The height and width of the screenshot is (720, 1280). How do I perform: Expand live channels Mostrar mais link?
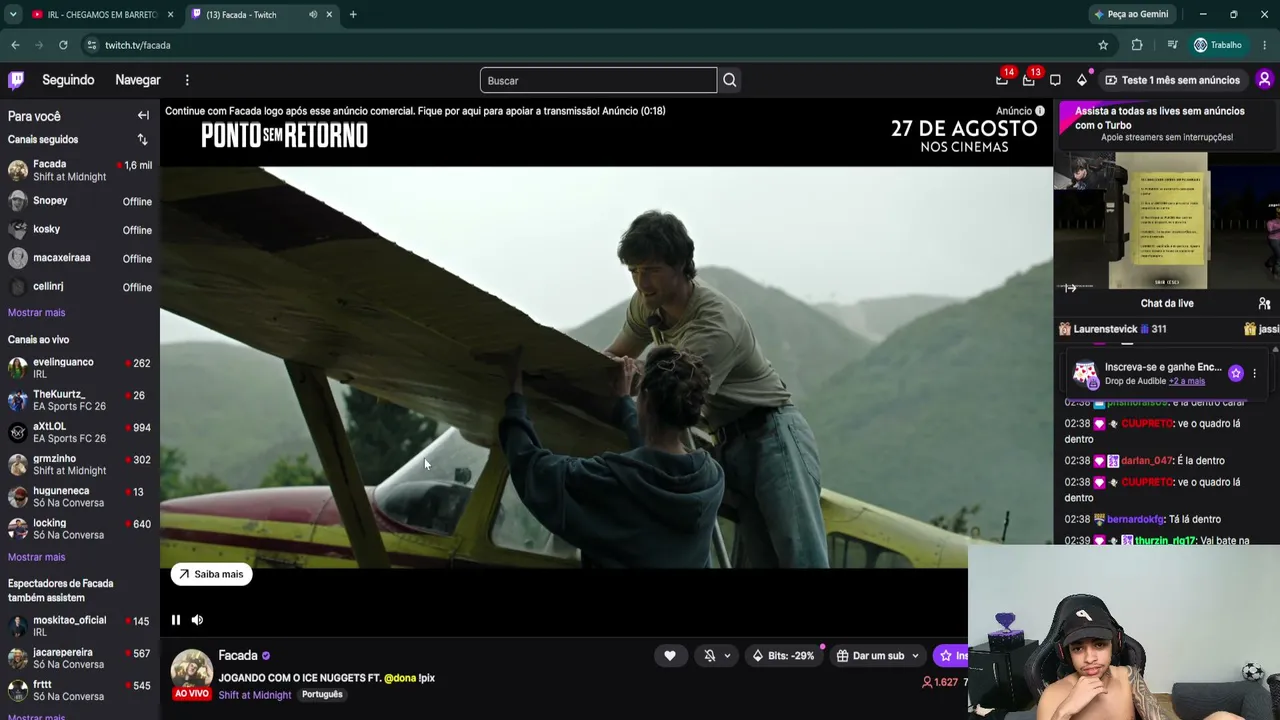coord(36,557)
